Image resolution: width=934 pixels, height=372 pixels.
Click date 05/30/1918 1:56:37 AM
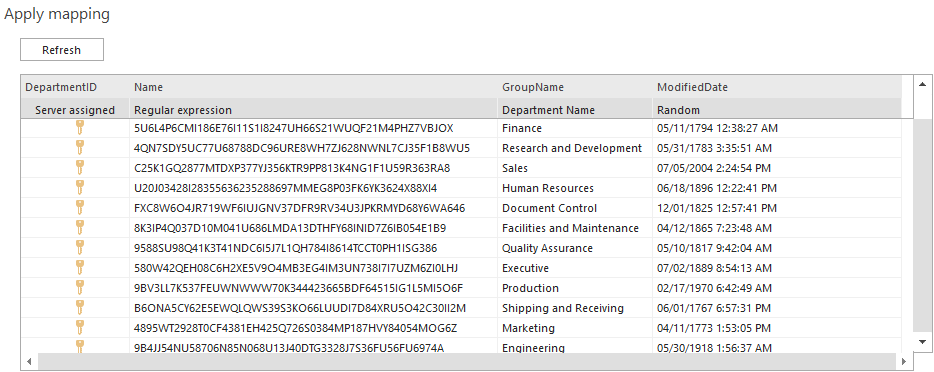point(714,348)
